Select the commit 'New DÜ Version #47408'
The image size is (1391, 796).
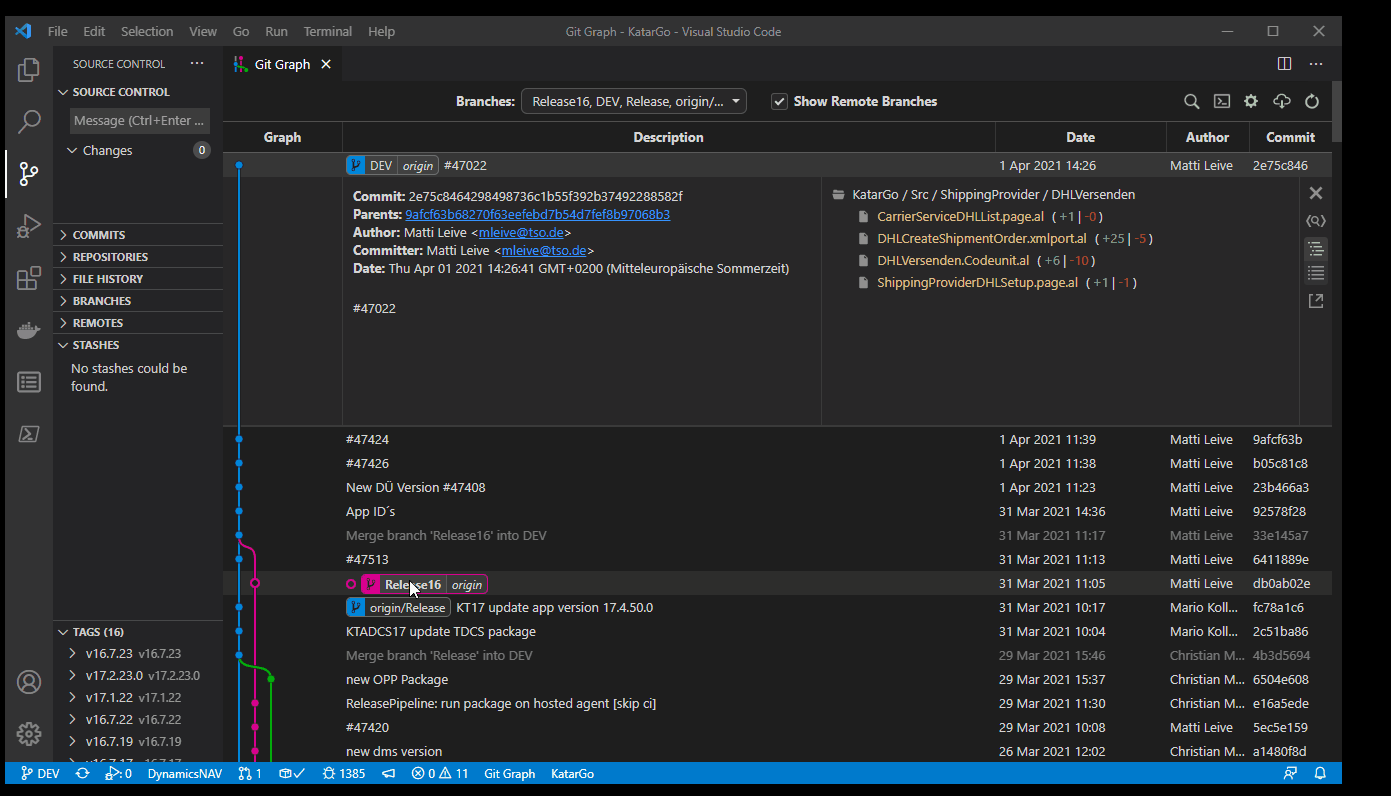777,487
